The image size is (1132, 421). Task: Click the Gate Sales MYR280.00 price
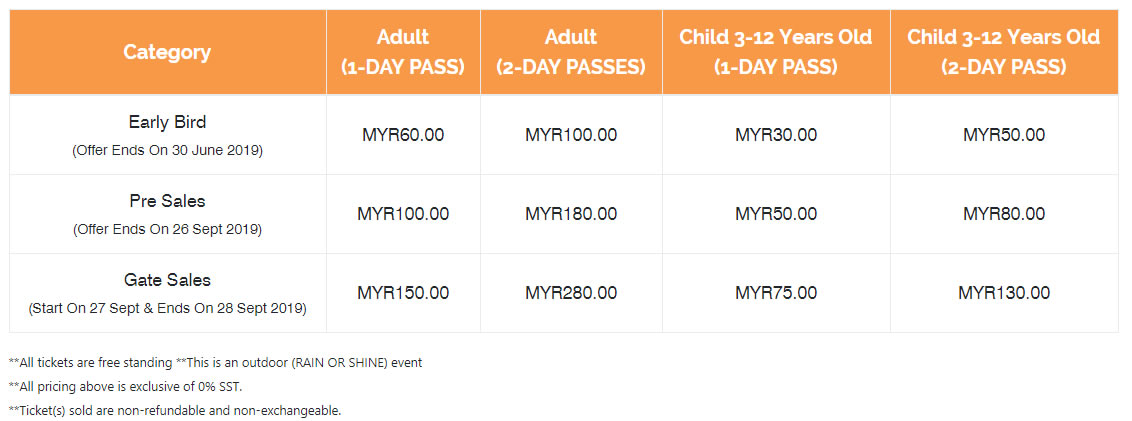click(571, 292)
